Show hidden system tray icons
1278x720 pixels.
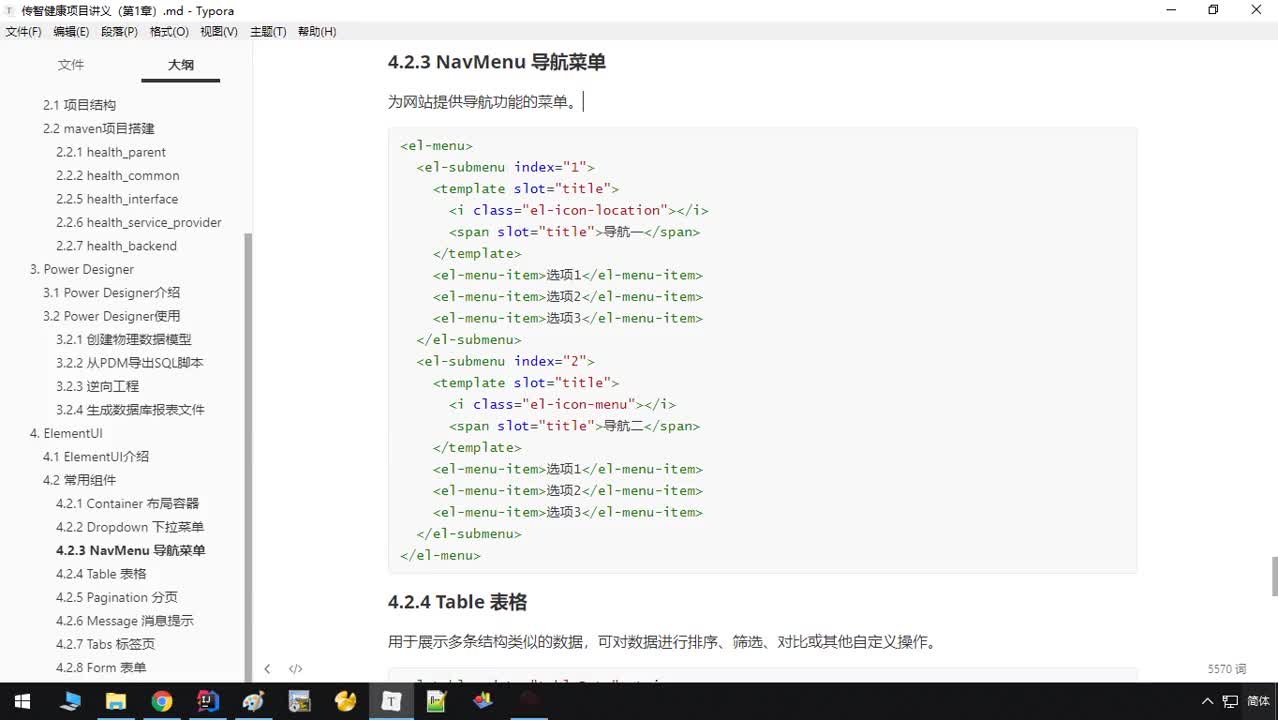[x=1208, y=701]
